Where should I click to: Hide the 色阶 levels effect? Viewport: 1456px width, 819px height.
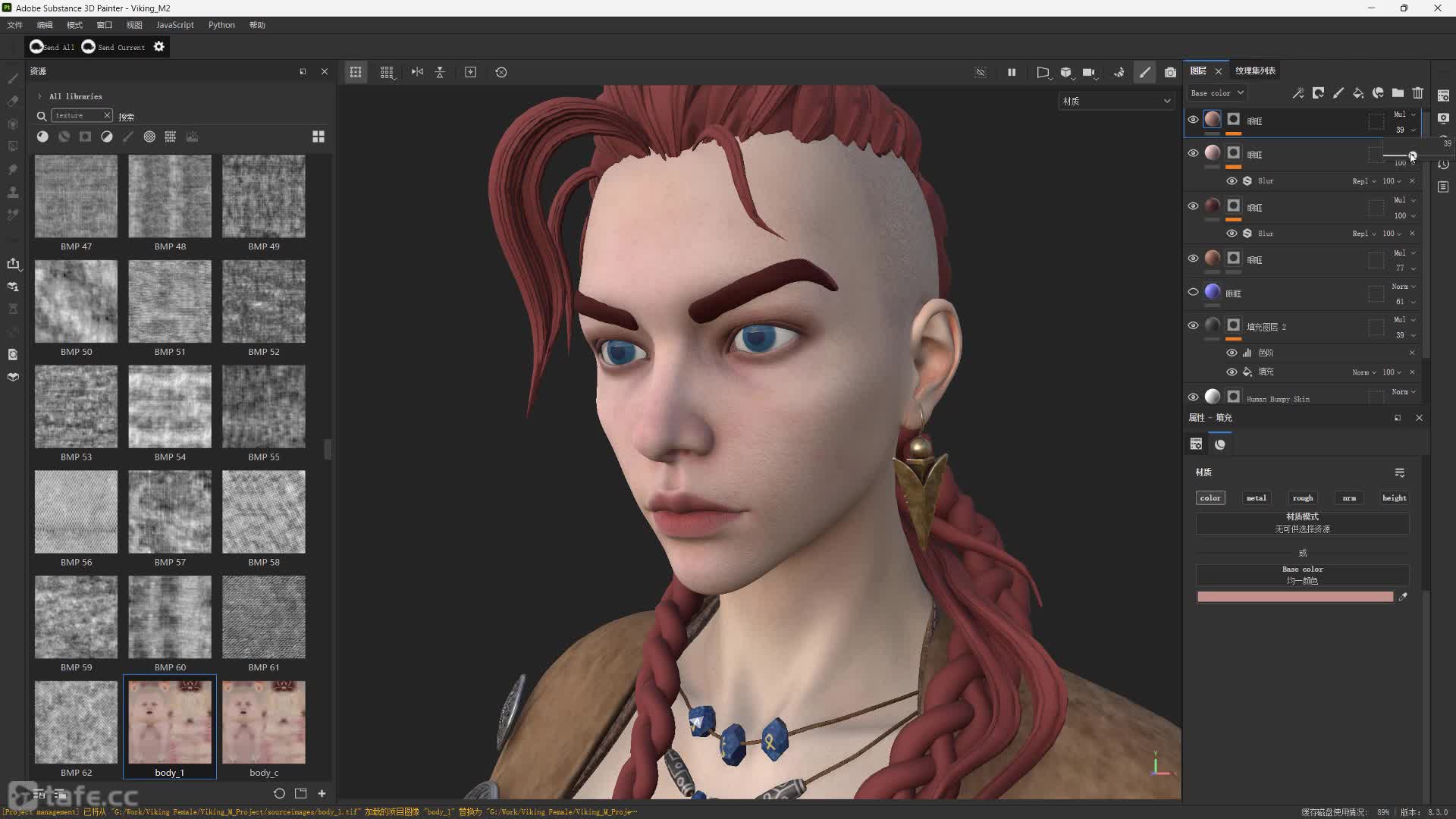1232,353
